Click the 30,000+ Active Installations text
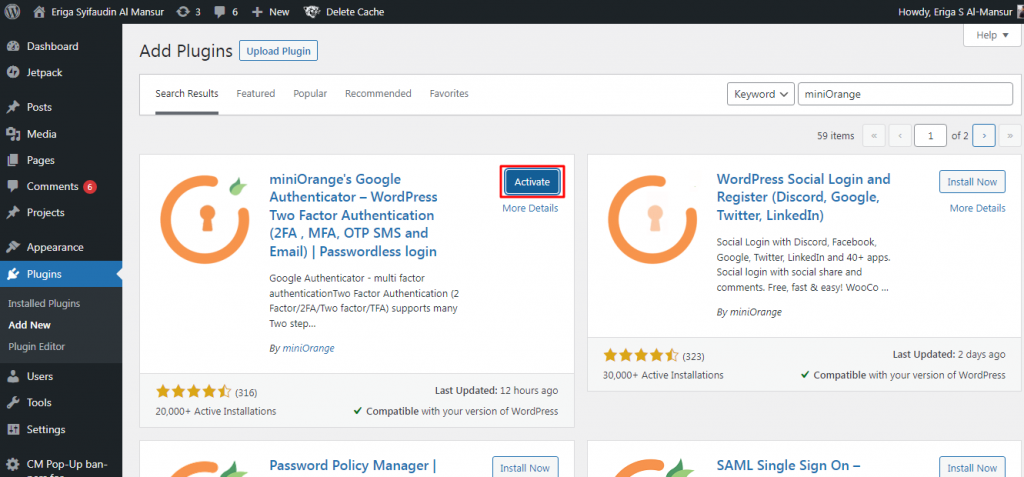This screenshot has width=1024, height=477. [663, 375]
